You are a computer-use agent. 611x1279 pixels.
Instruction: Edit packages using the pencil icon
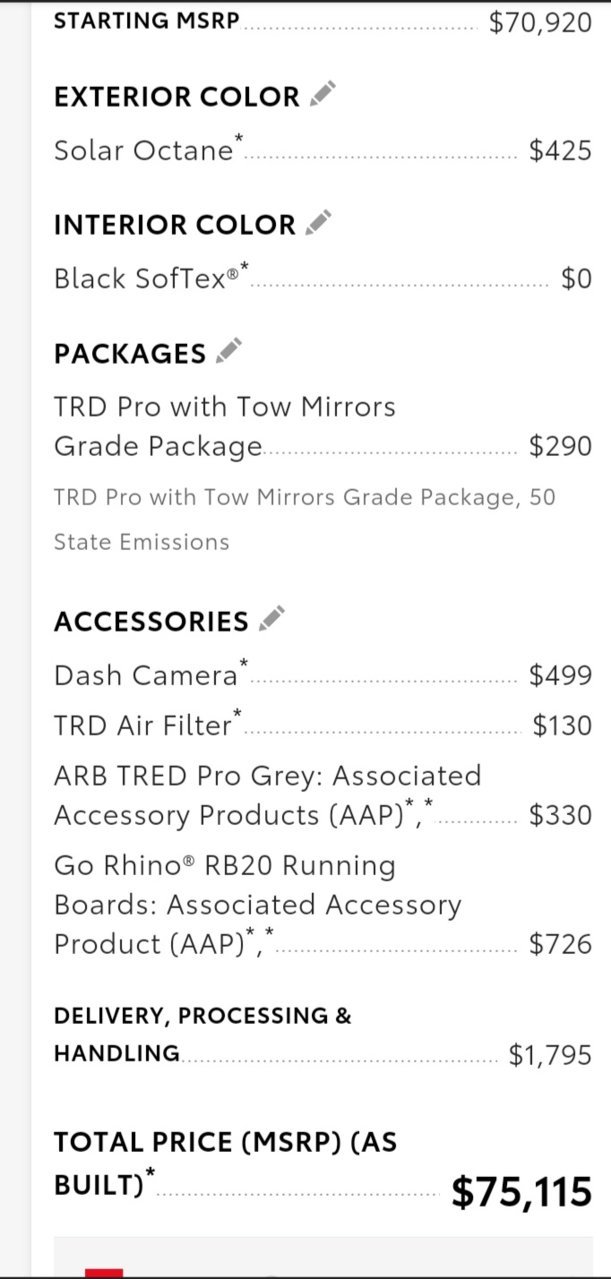pos(229,351)
